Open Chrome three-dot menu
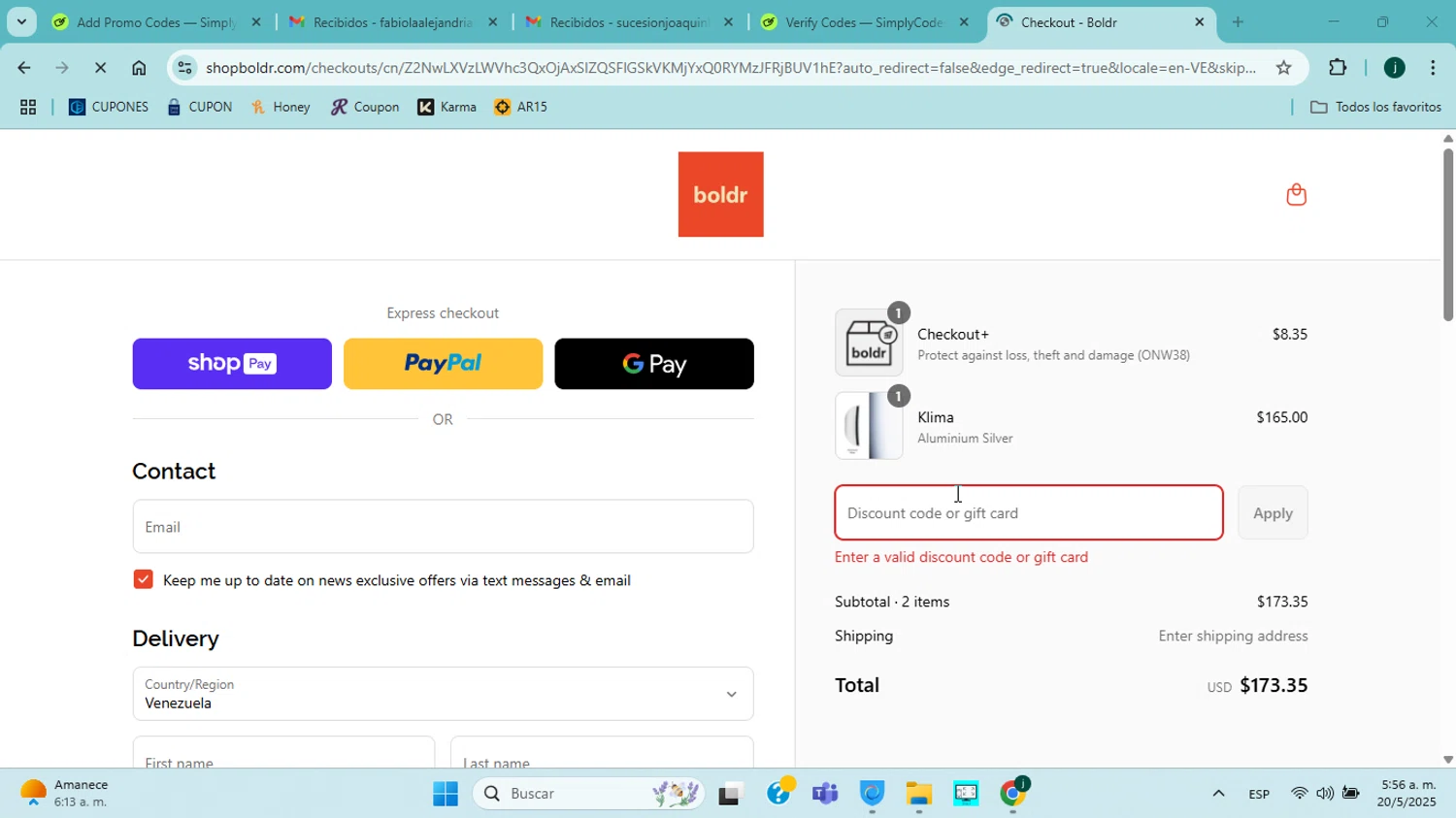Image resolution: width=1456 pixels, height=818 pixels. pos(1433,68)
